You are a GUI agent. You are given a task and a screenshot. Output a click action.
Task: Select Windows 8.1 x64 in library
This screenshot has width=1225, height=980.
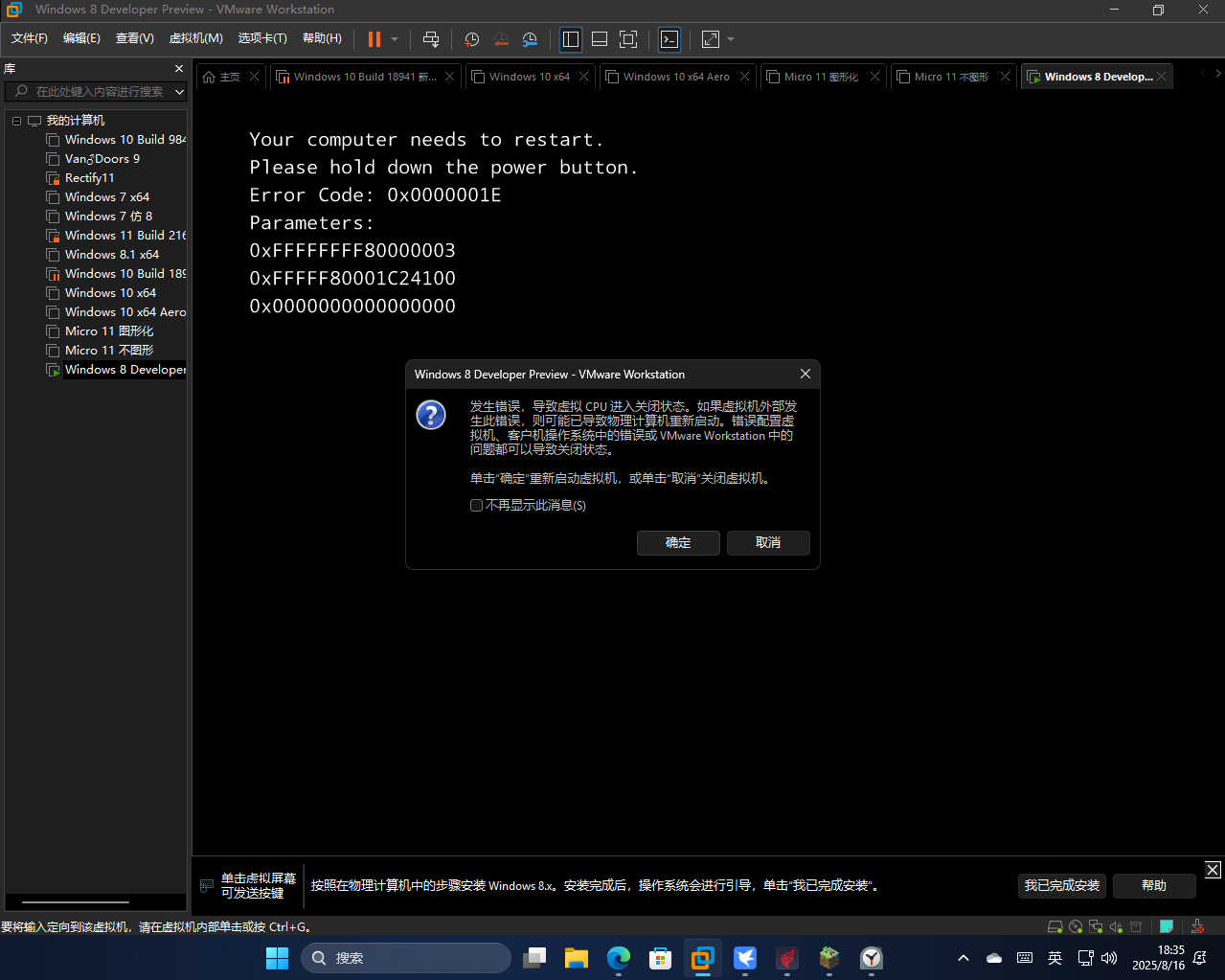102,255
